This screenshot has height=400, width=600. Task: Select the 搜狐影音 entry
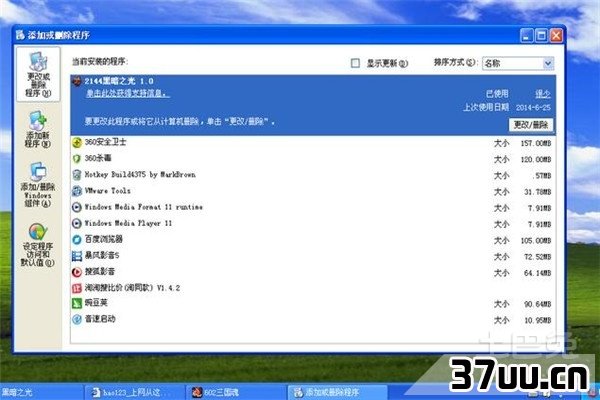coord(313,272)
